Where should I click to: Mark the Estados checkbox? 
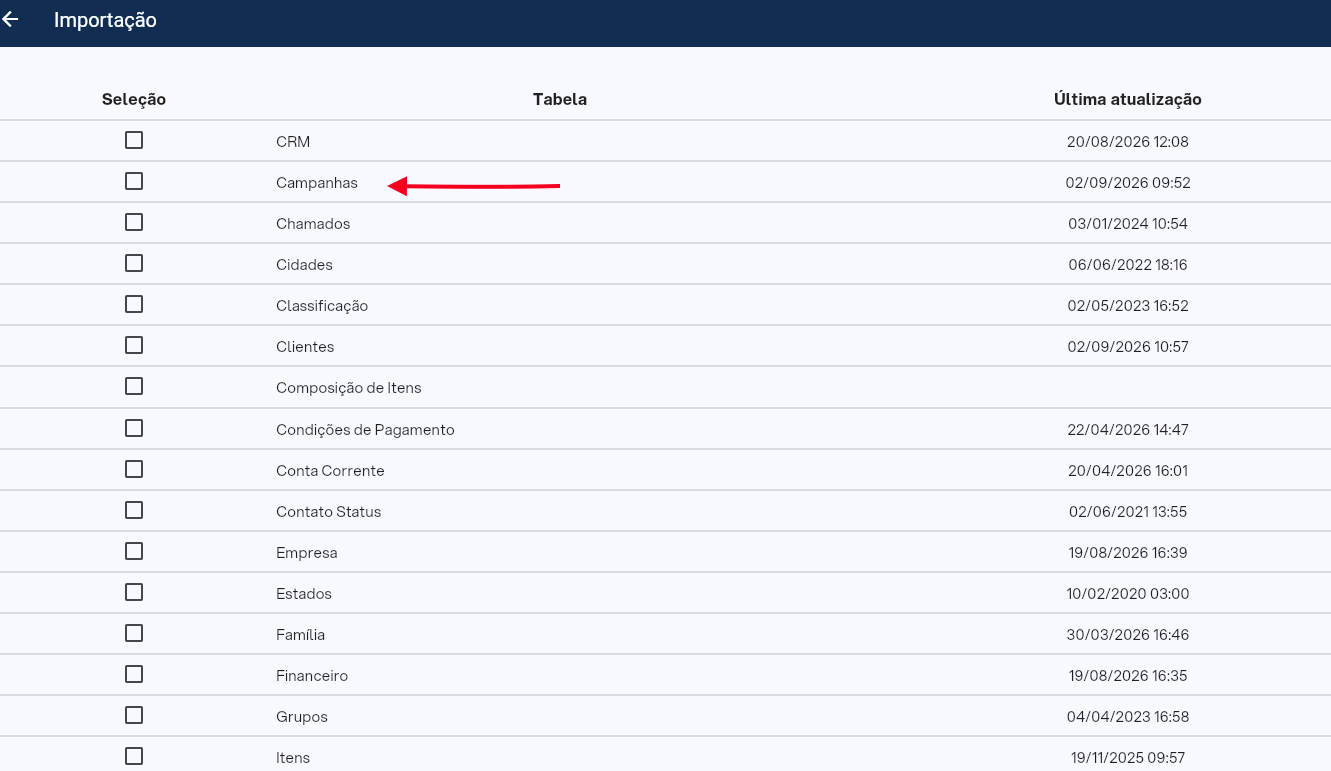pyautogui.click(x=134, y=592)
